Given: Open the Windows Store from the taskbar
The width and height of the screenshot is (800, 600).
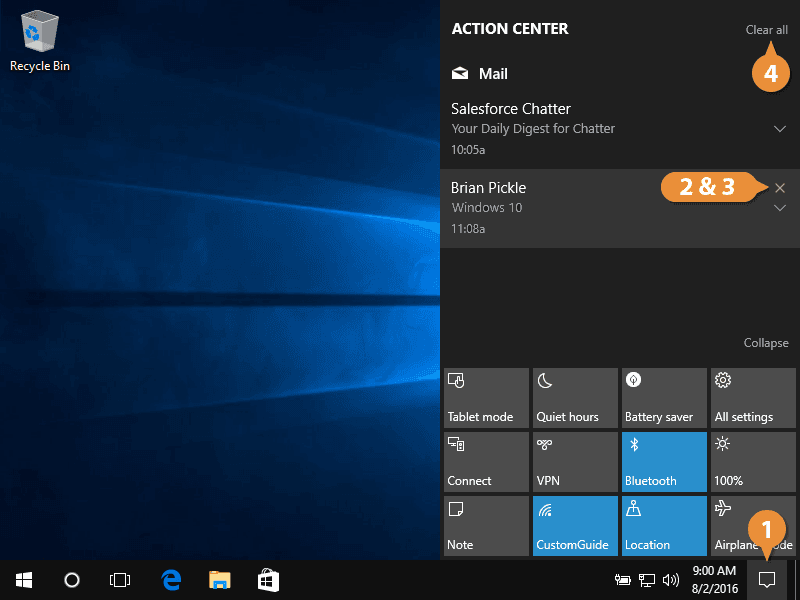Looking at the screenshot, I should tap(268, 580).
